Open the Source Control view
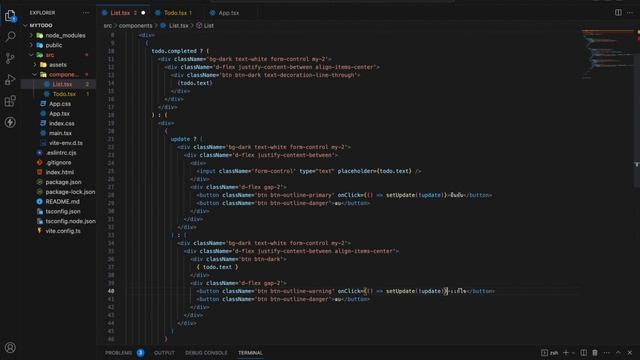 pyautogui.click(x=10, y=58)
